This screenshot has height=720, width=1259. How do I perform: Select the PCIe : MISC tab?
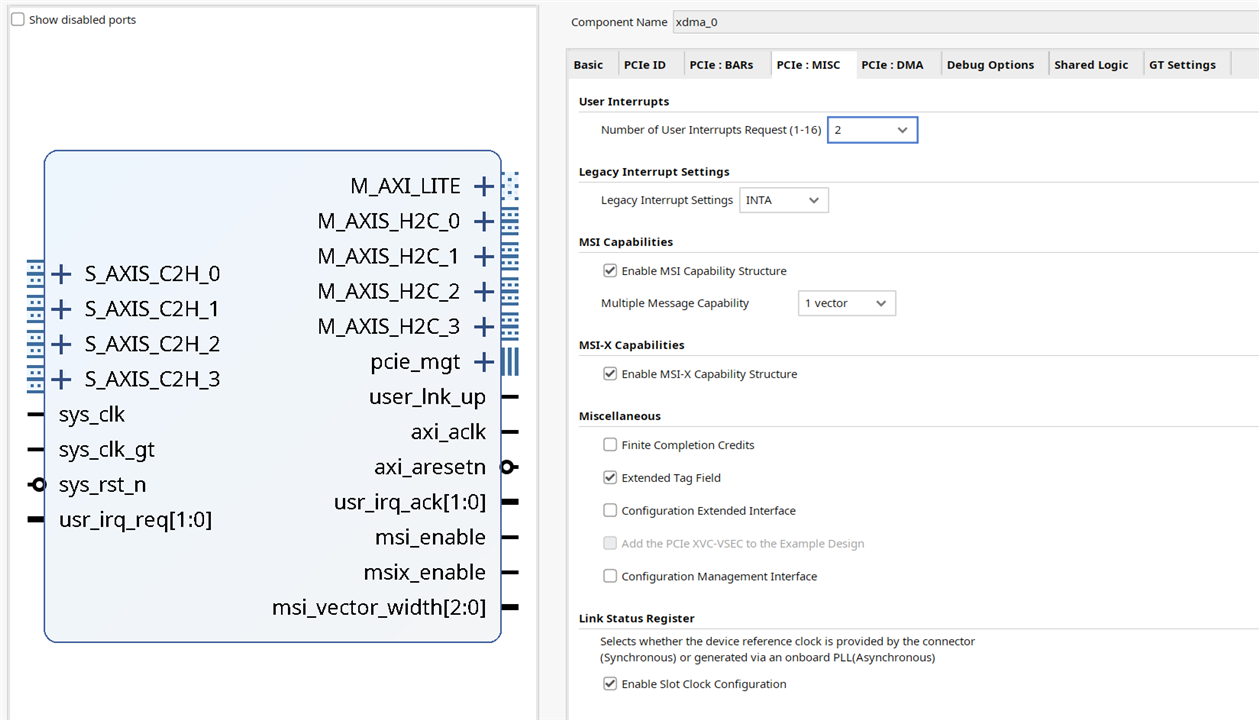point(809,65)
